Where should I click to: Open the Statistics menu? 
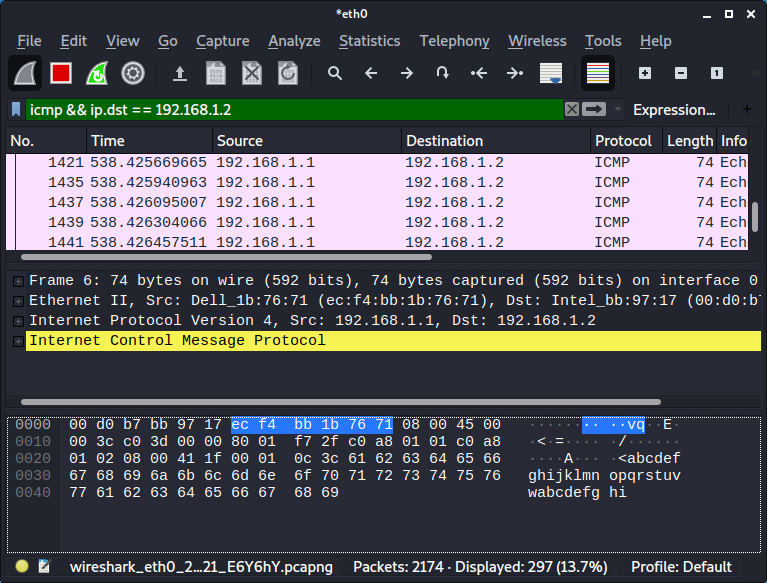coord(370,41)
